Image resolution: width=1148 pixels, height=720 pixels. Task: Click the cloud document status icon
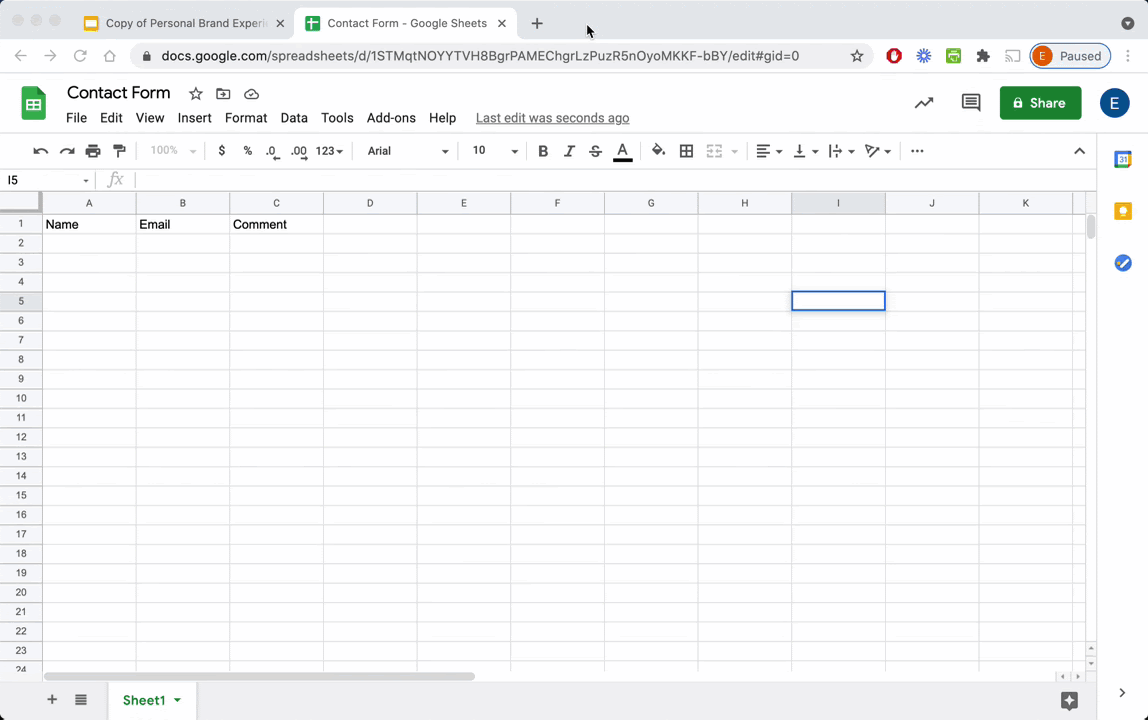pos(251,94)
